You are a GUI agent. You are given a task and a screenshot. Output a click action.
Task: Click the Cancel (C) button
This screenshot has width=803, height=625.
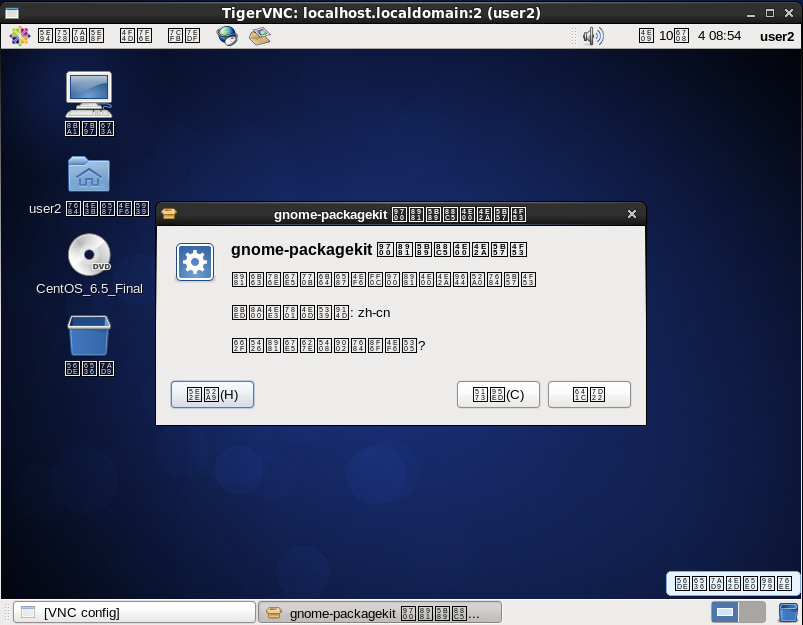point(498,394)
